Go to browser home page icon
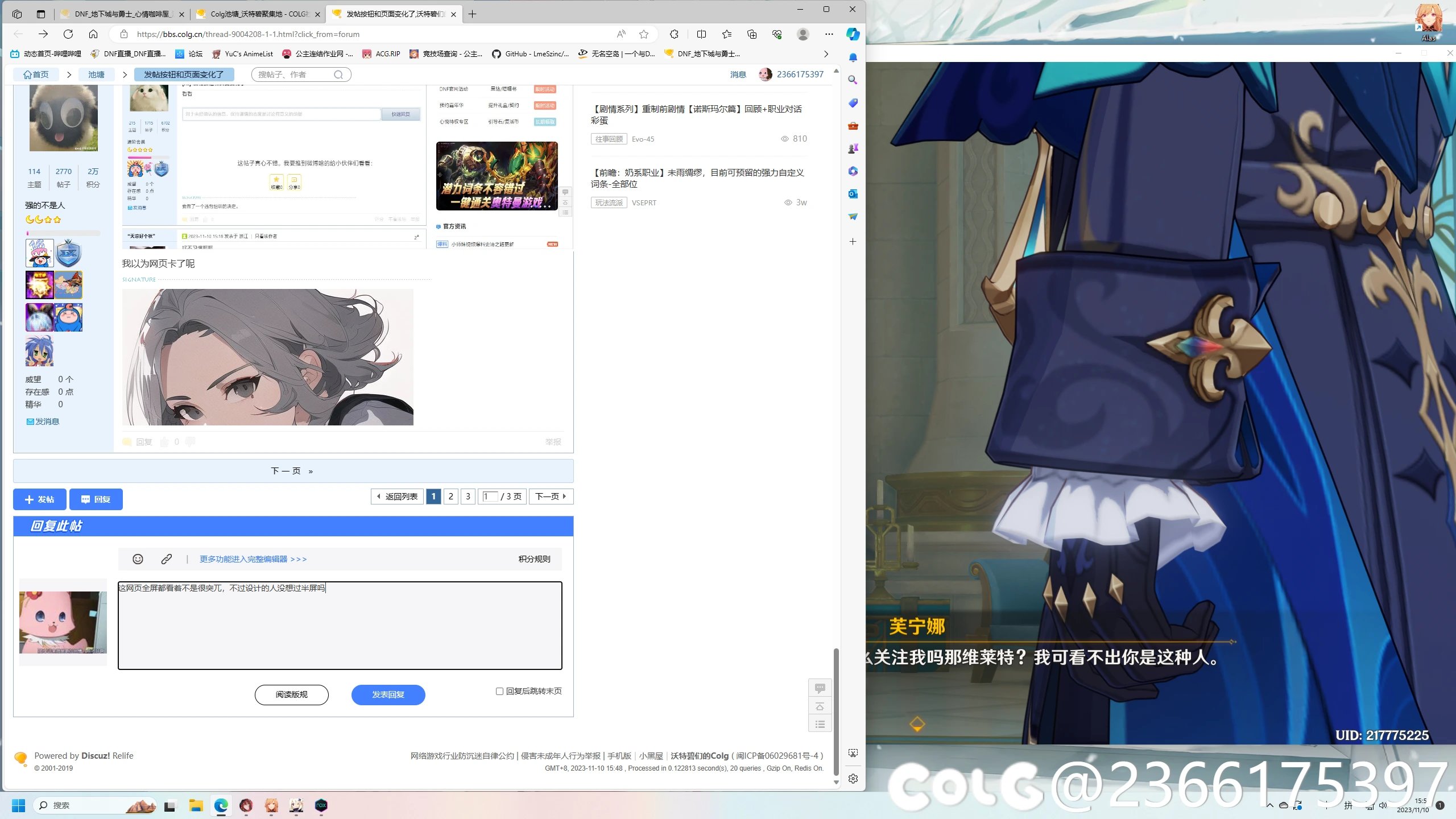Viewport: 1456px width, 819px height. (x=93, y=34)
